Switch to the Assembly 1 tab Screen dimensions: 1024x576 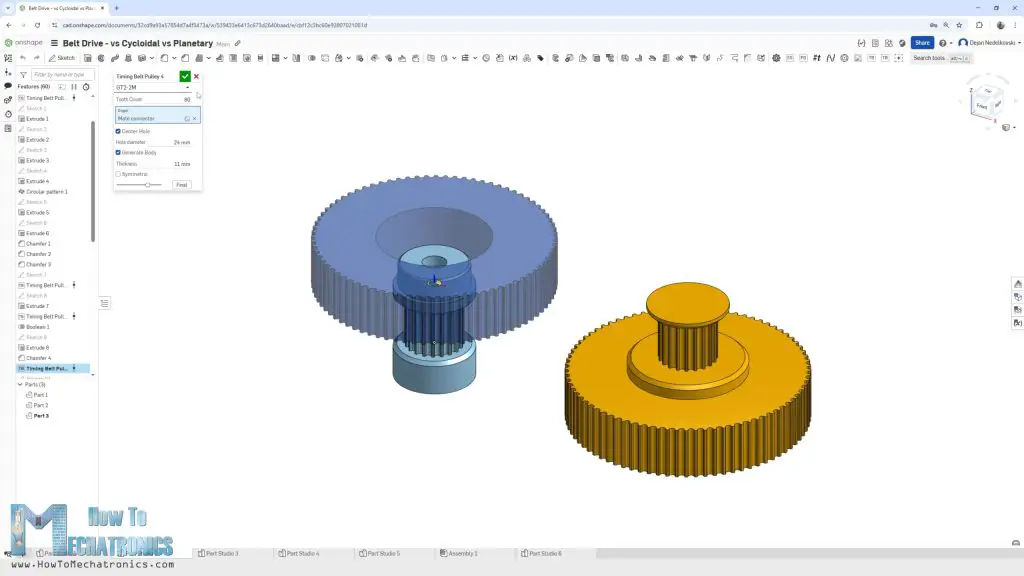(460, 553)
